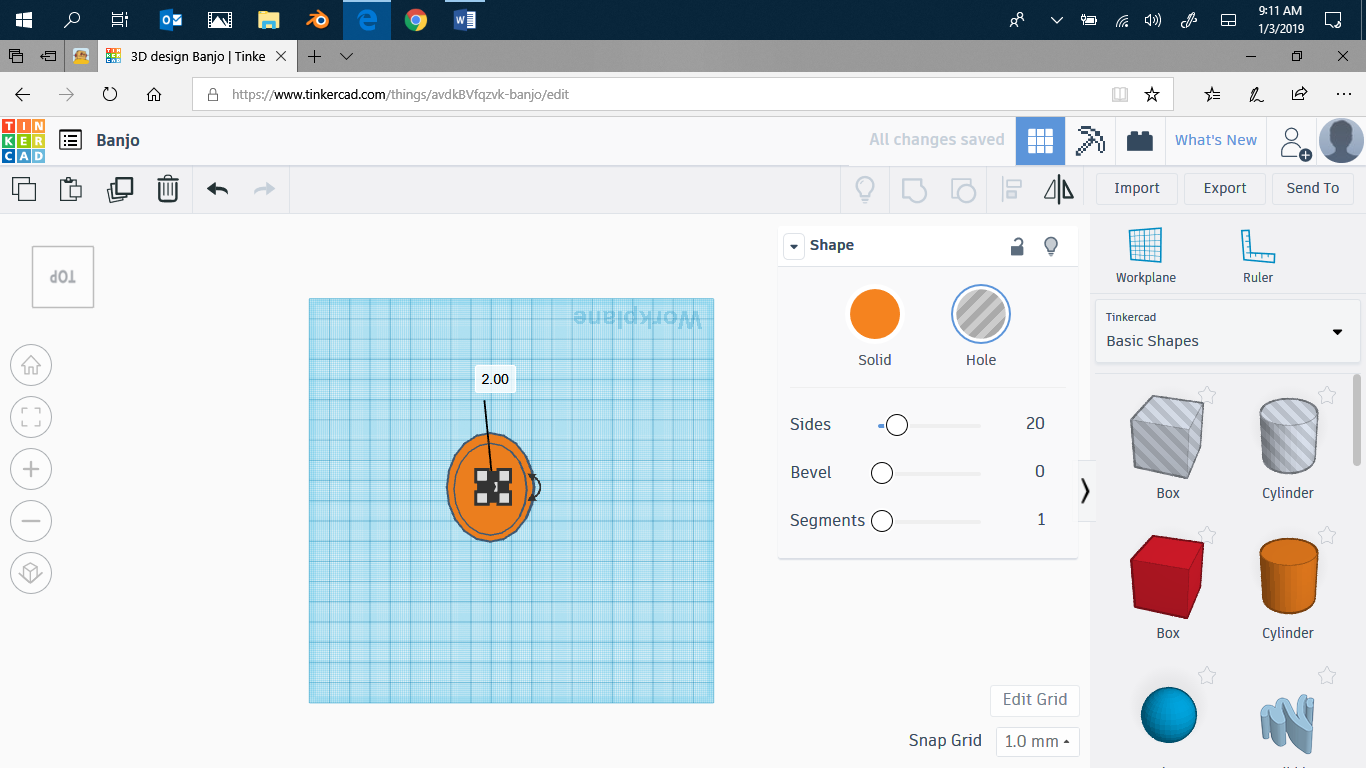Screen dimensions: 1366x768
Task: Select the Workplane tool
Action: (x=1146, y=256)
